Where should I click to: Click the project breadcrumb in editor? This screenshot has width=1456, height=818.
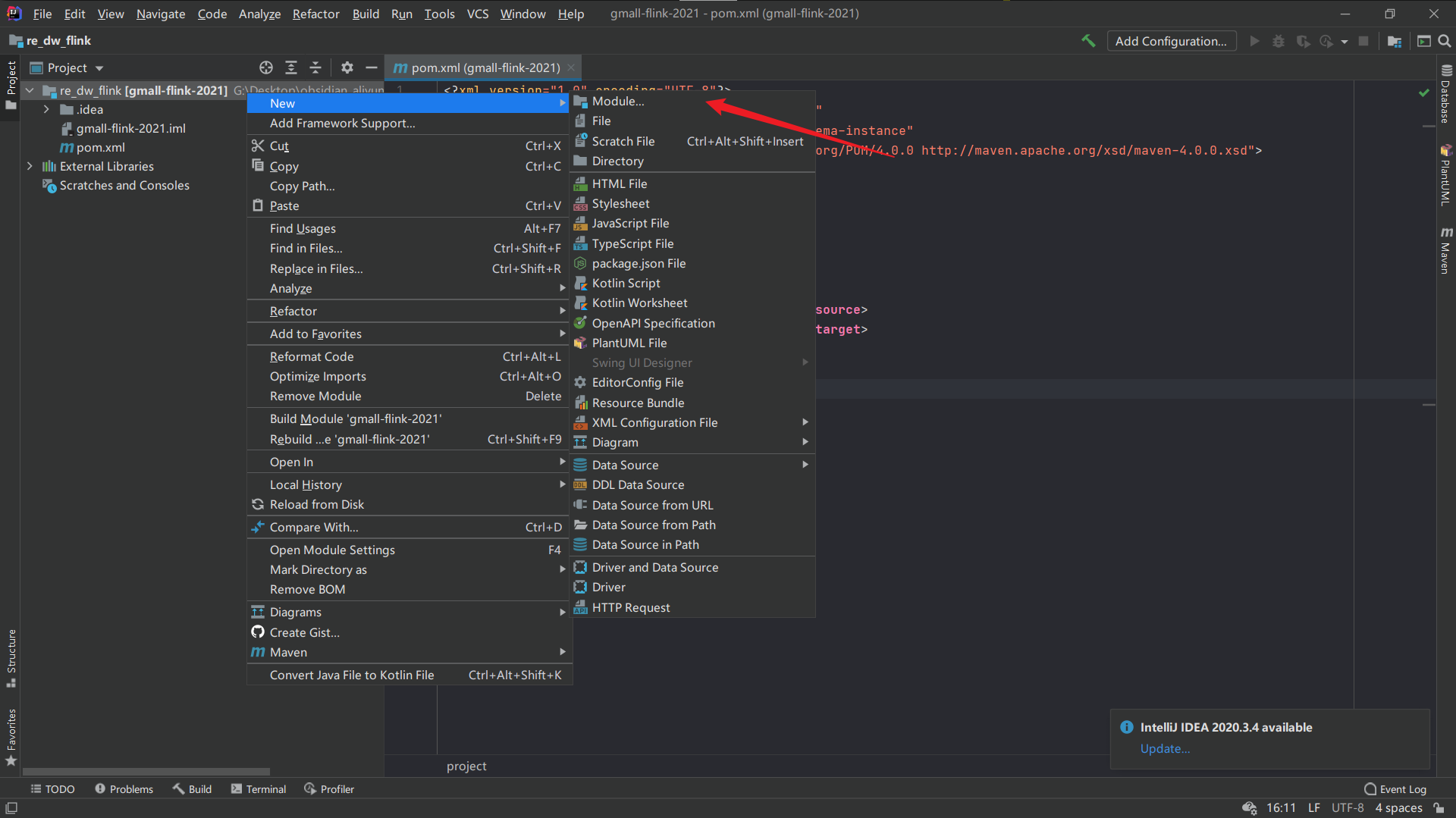point(466,766)
